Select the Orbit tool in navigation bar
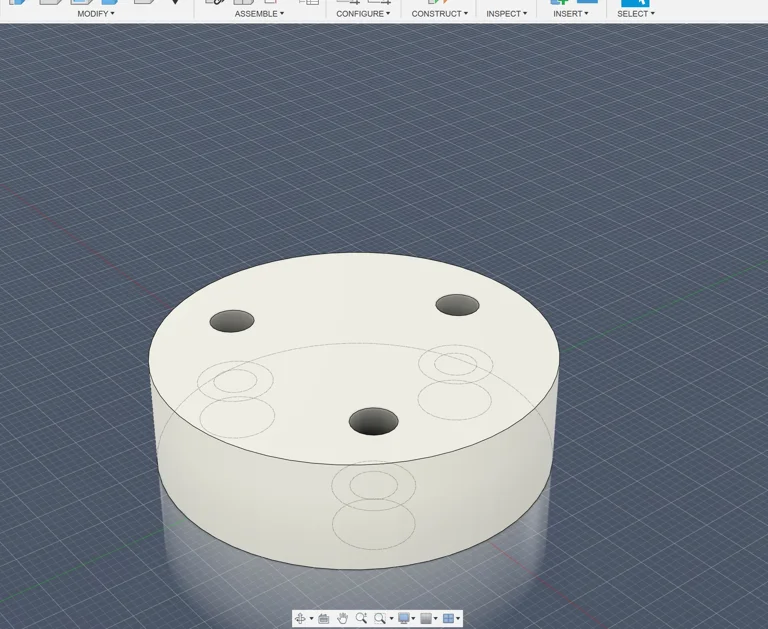Screen dimensions: 768x629 pos(301,619)
